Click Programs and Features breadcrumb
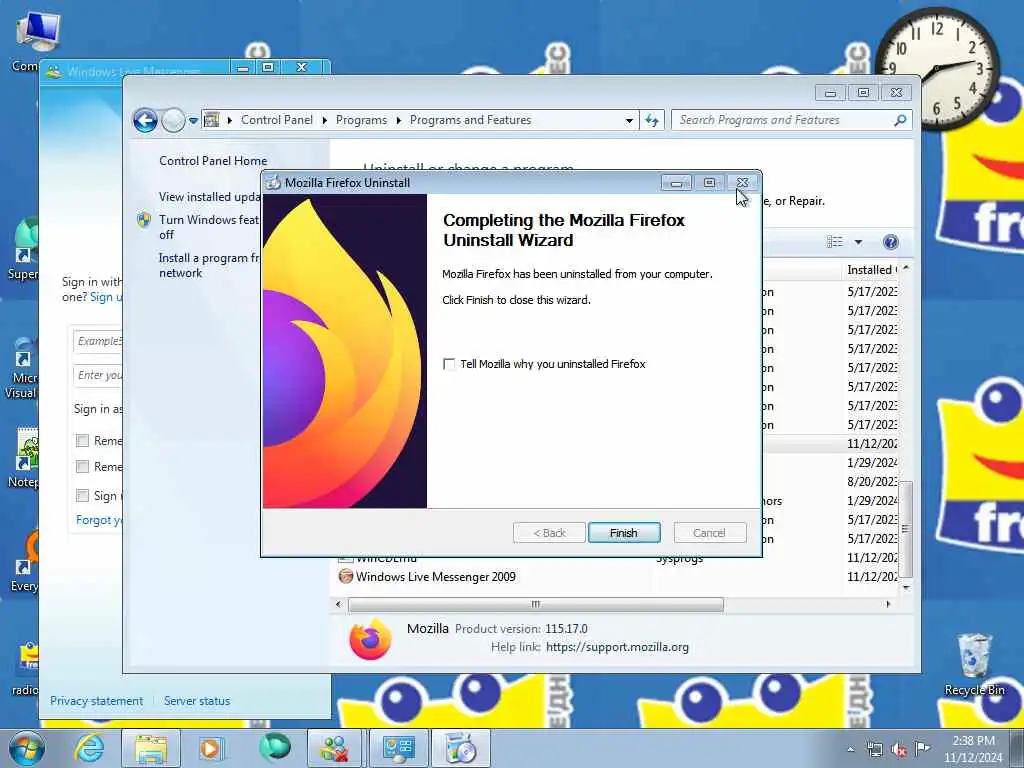 [470, 120]
